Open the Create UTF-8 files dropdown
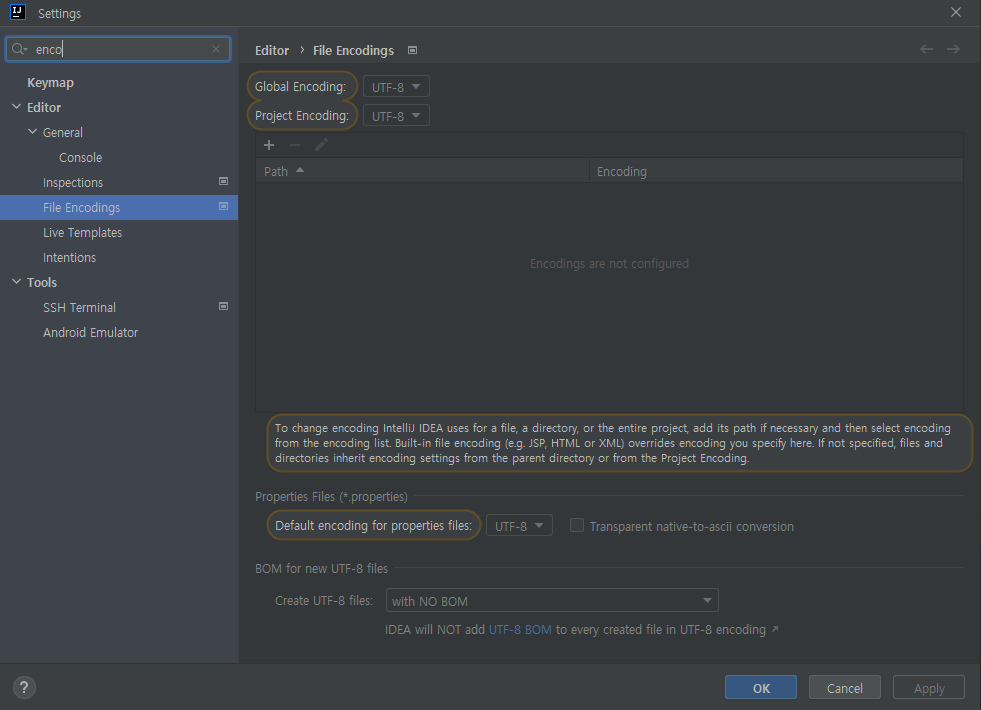This screenshot has height=710, width=981. [552, 601]
